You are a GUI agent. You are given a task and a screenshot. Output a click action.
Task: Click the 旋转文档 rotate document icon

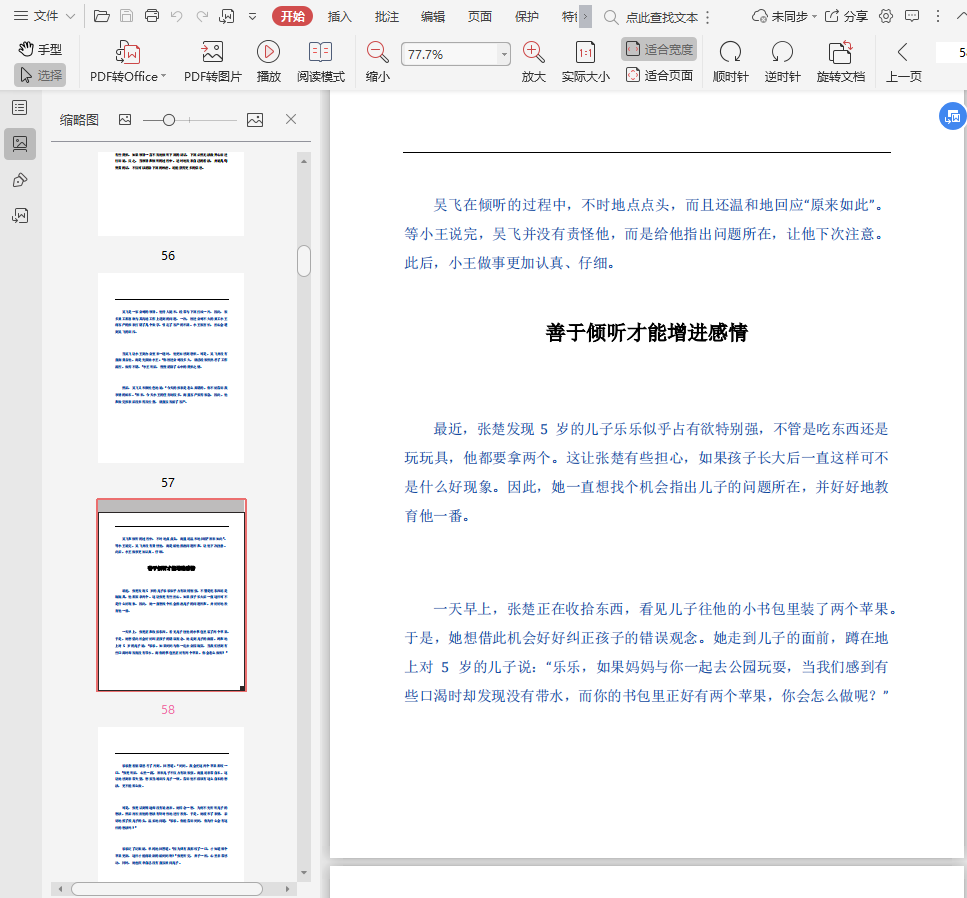[x=840, y=53]
